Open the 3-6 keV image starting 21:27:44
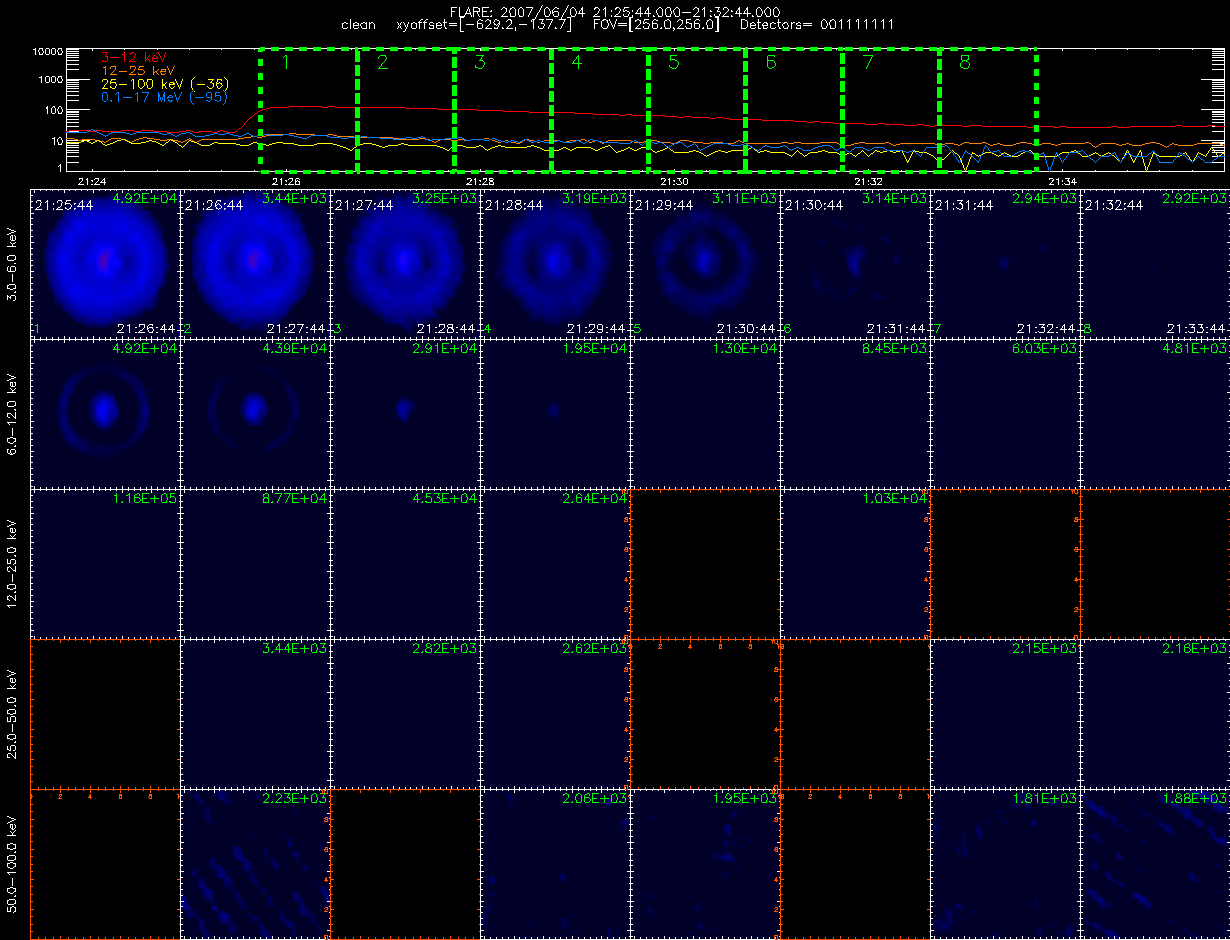 (405, 263)
